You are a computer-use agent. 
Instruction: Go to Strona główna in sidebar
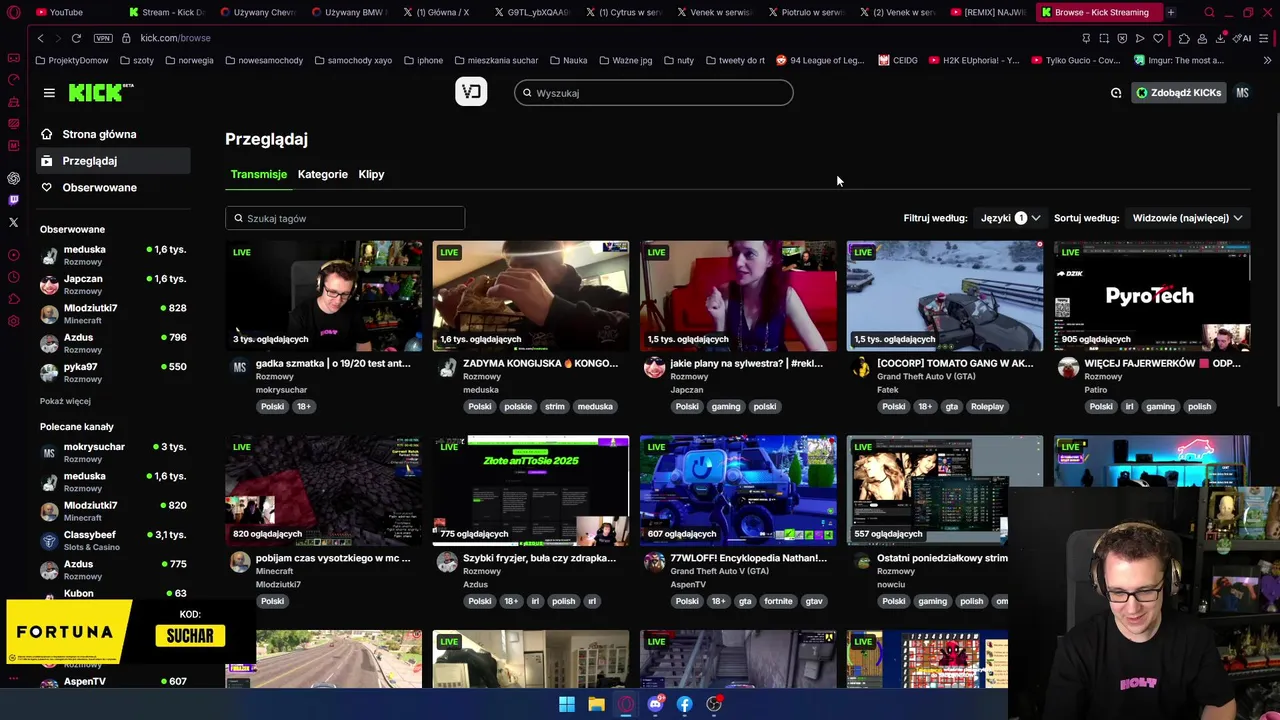coord(112,134)
